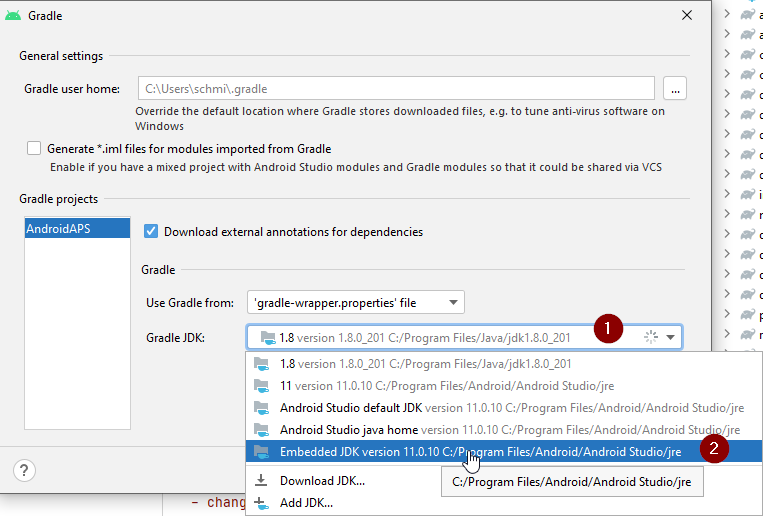Viewport: 763px width, 516px height.
Task: Click the 'Gradle projects' section heading
Action: pos(58,199)
